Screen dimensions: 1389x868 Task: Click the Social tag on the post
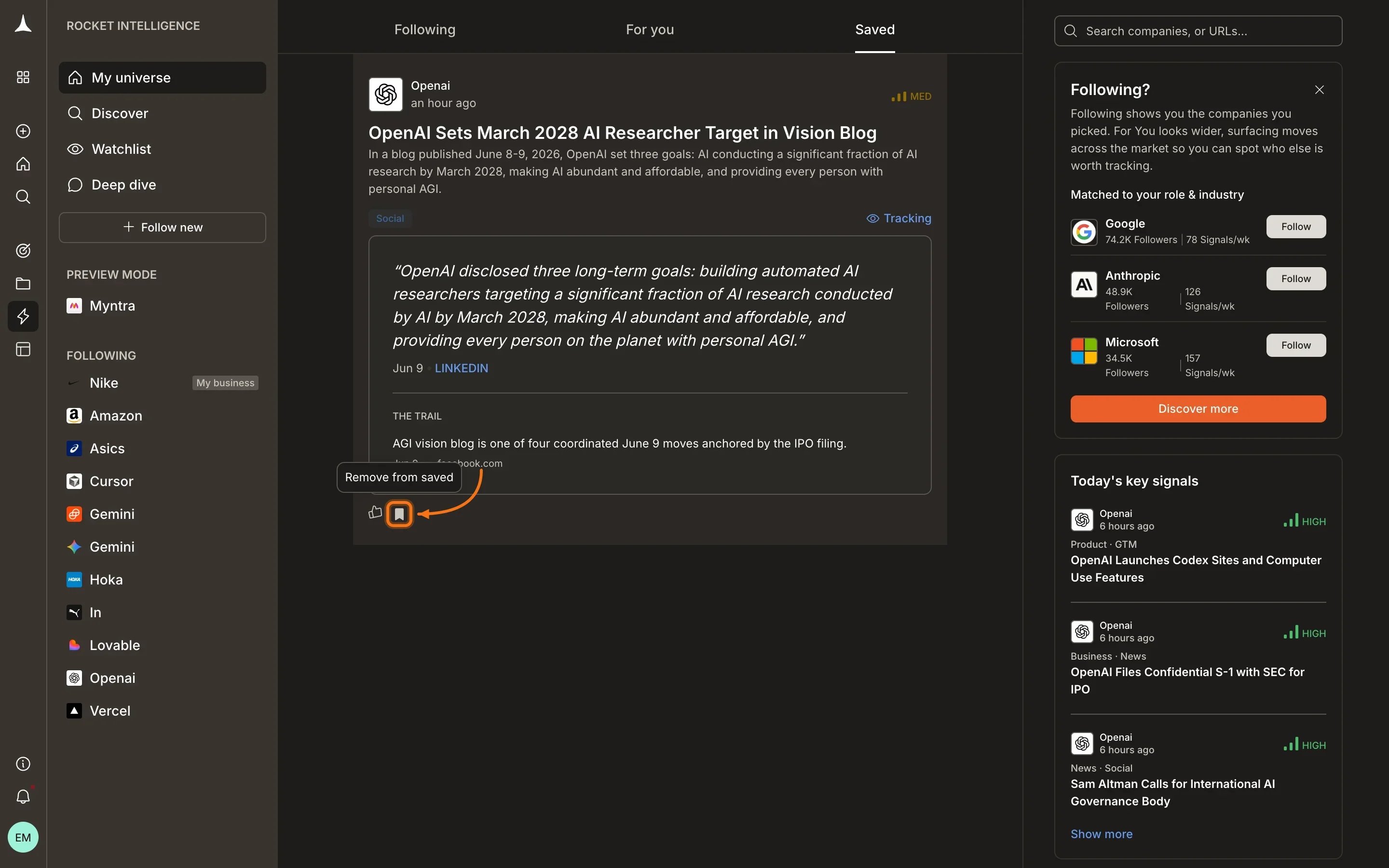[x=390, y=218]
